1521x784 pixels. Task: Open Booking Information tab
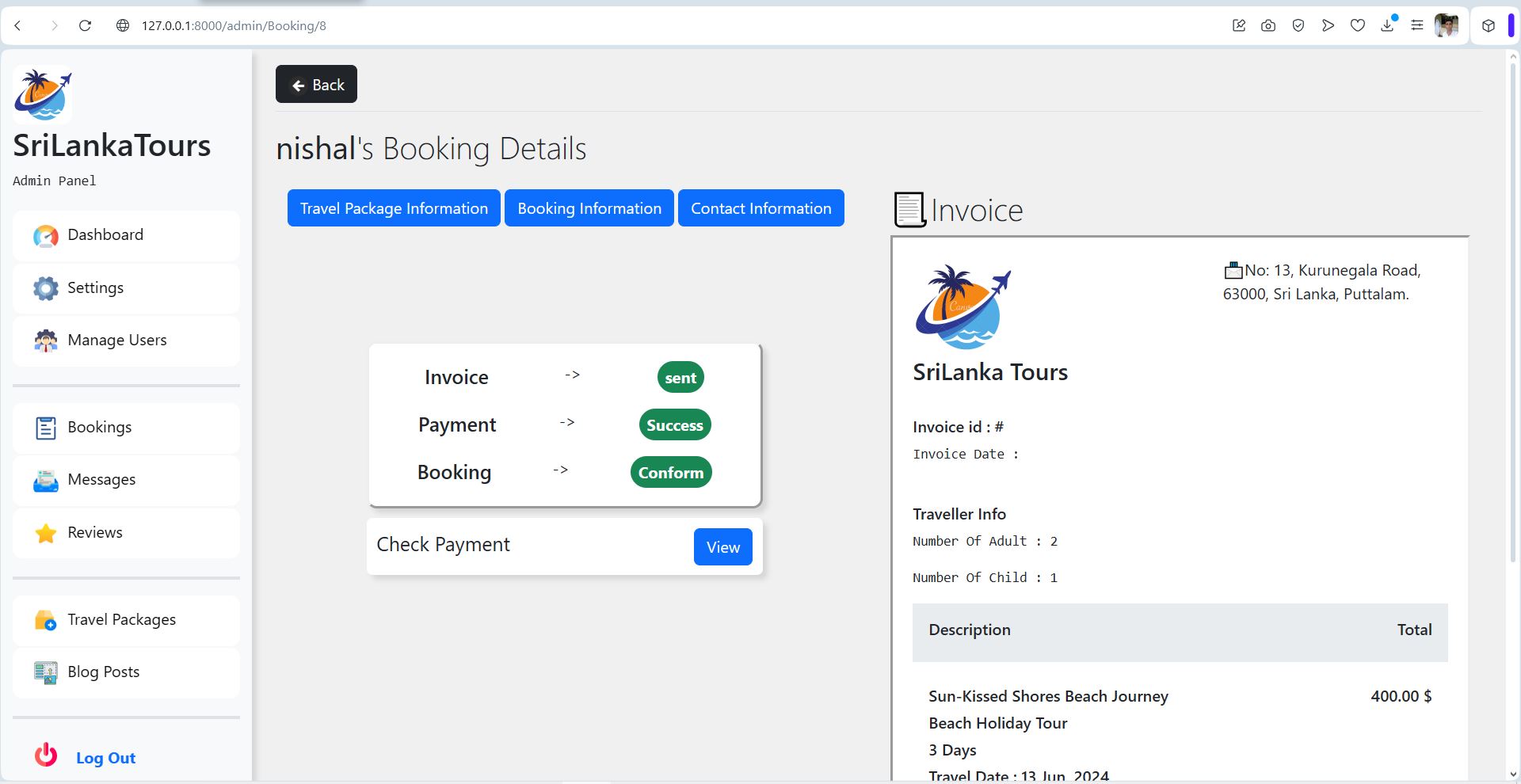pos(589,208)
